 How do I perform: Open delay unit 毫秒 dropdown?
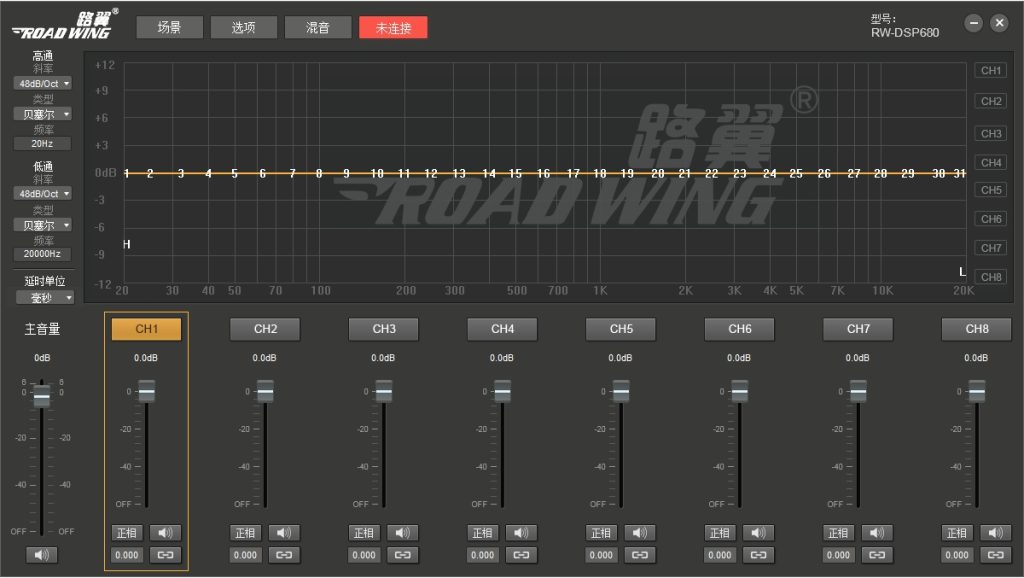coord(45,298)
